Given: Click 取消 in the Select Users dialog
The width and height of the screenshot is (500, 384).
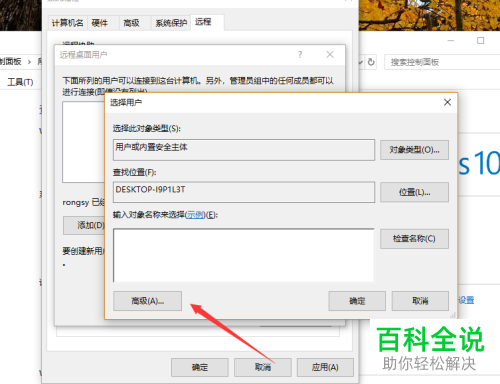Looking at the screenshot, I should coord(420,301).
